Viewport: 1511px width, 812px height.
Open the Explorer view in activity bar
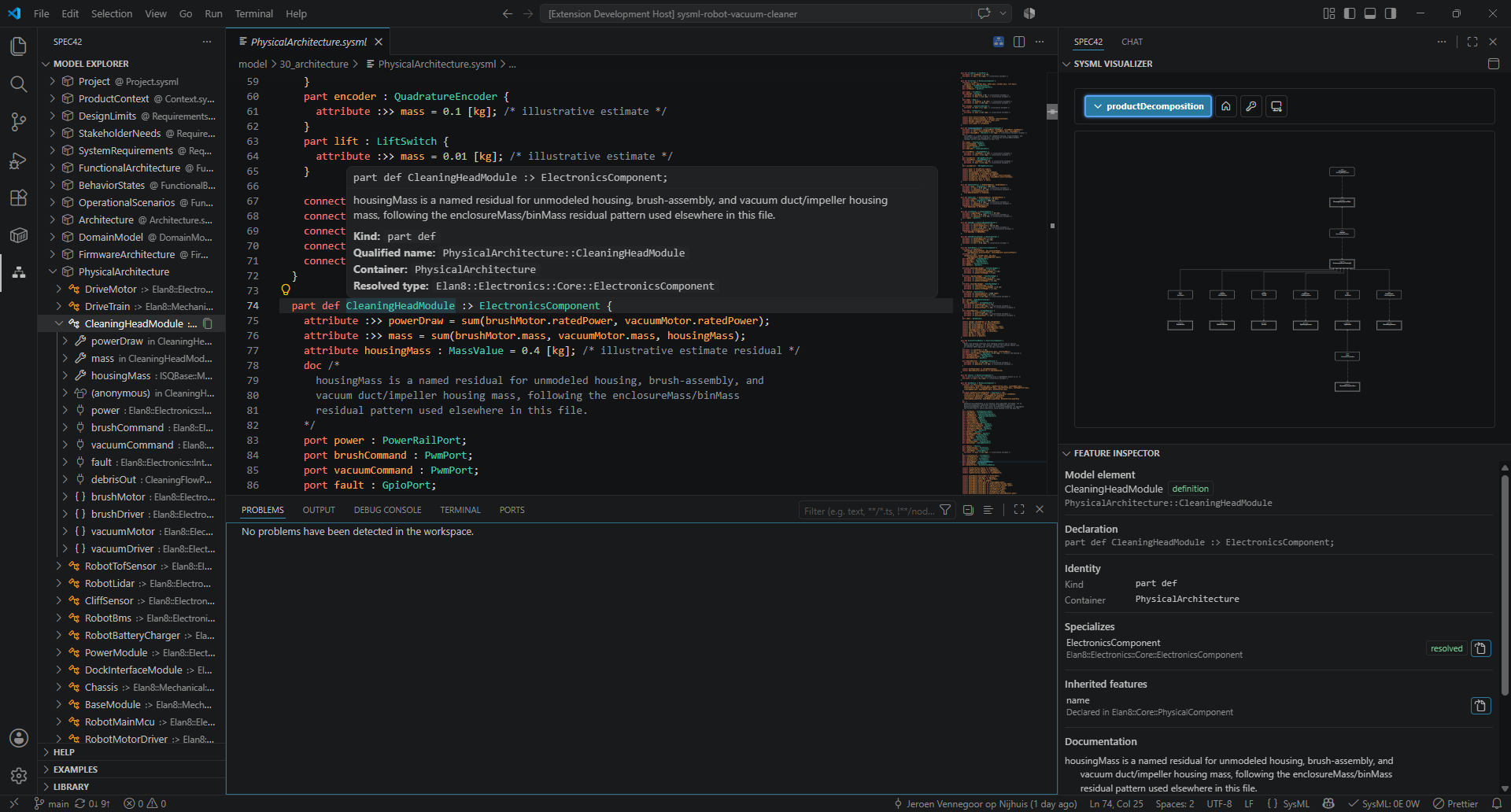click(x=19, y=46)
